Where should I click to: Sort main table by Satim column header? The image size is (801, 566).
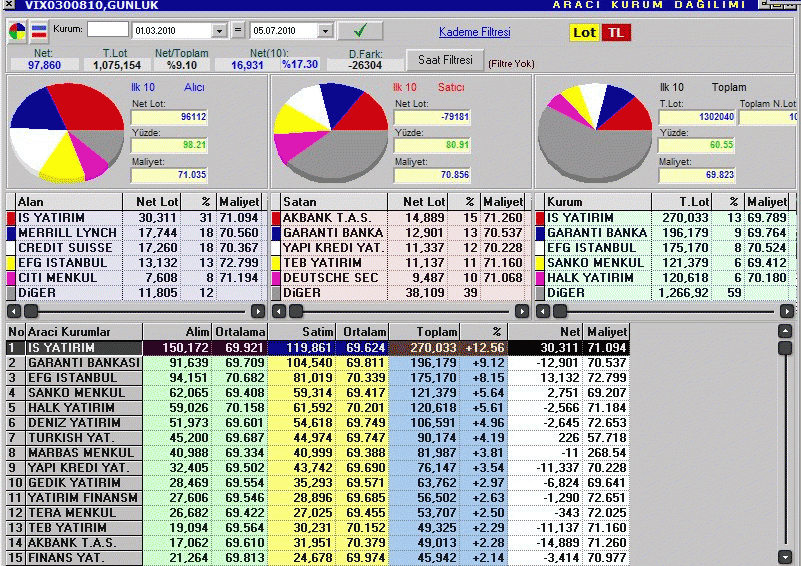pyautogui.click(x=302, y=332)
